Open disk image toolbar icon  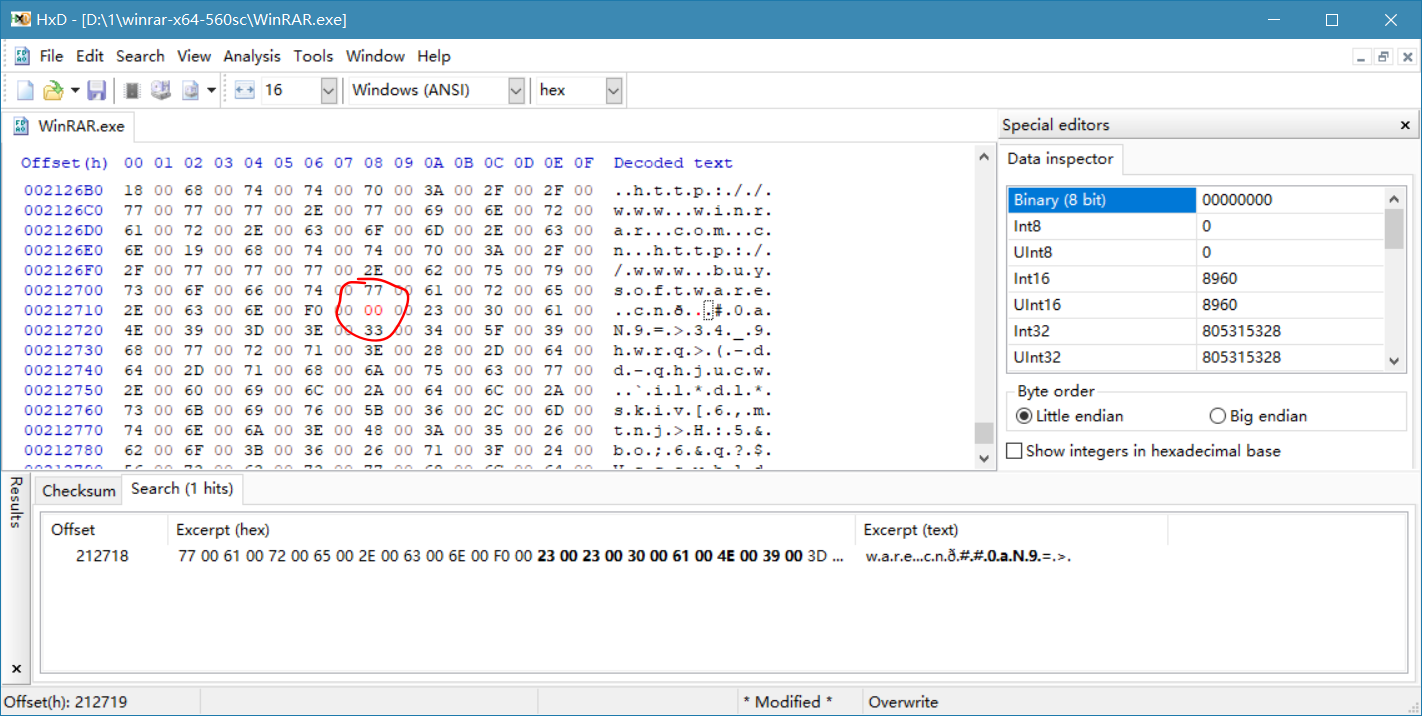point(190,91)
